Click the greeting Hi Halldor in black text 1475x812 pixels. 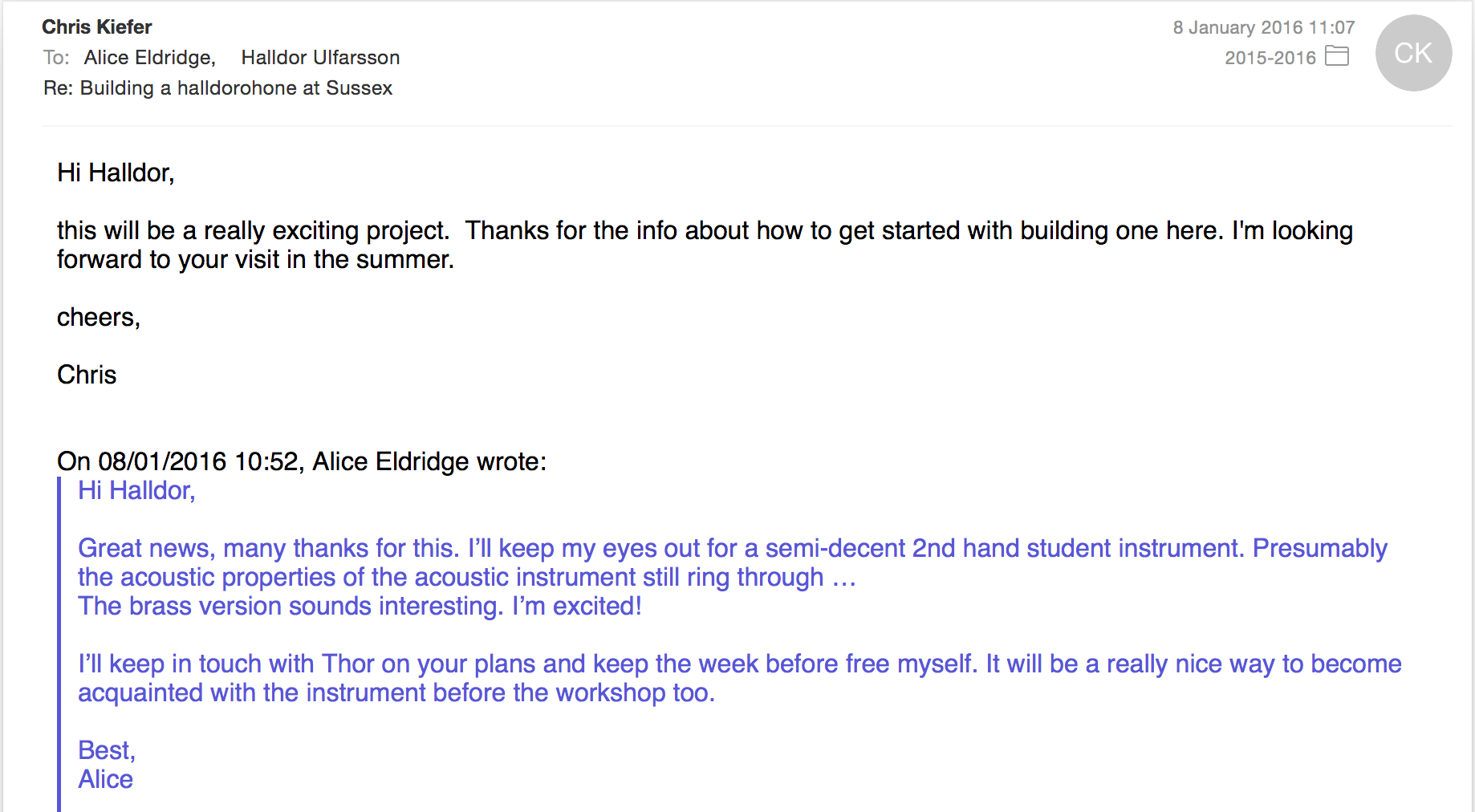tap(116, 173)
